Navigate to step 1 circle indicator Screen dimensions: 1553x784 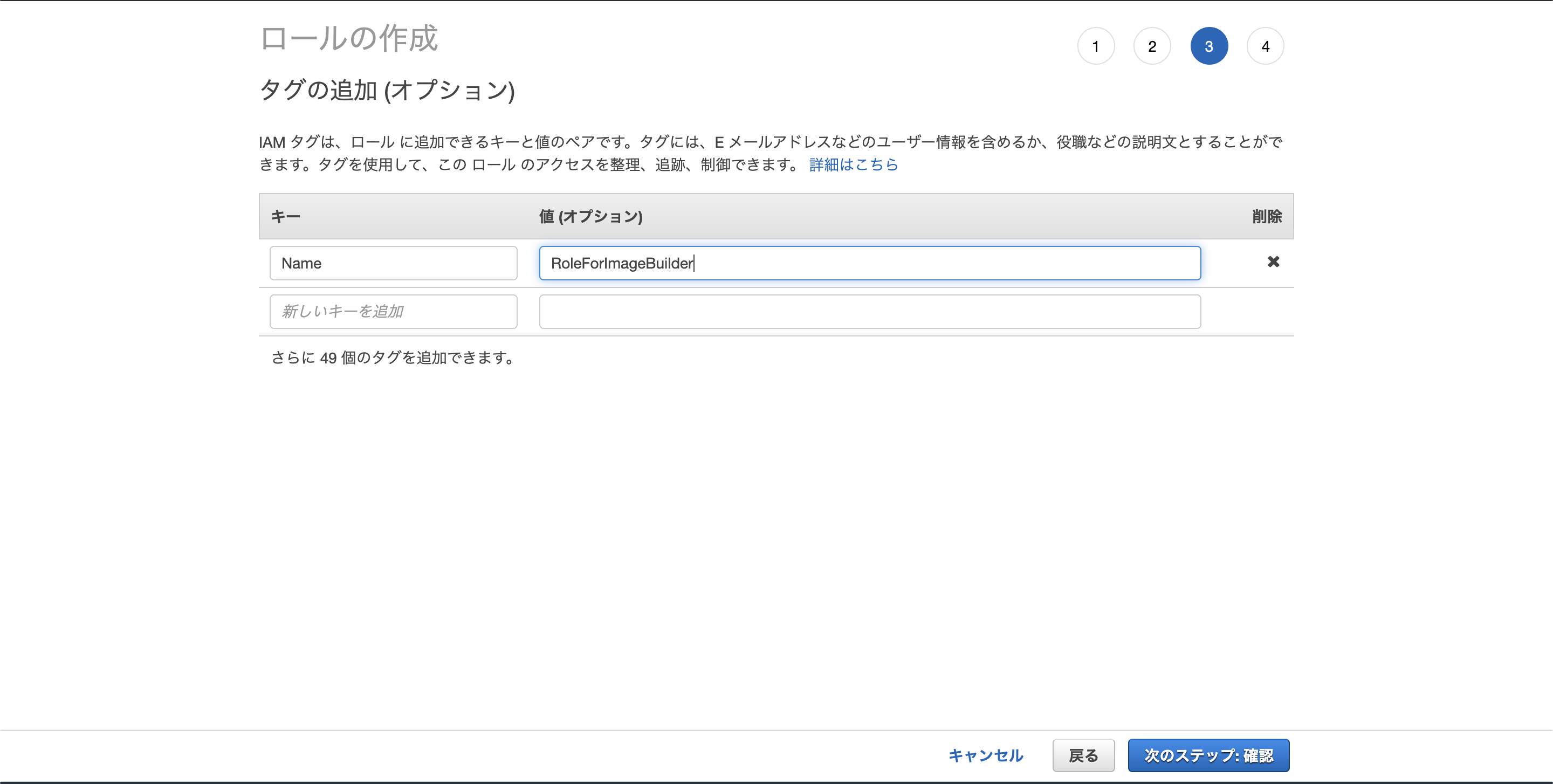(x=1096, y=46)
